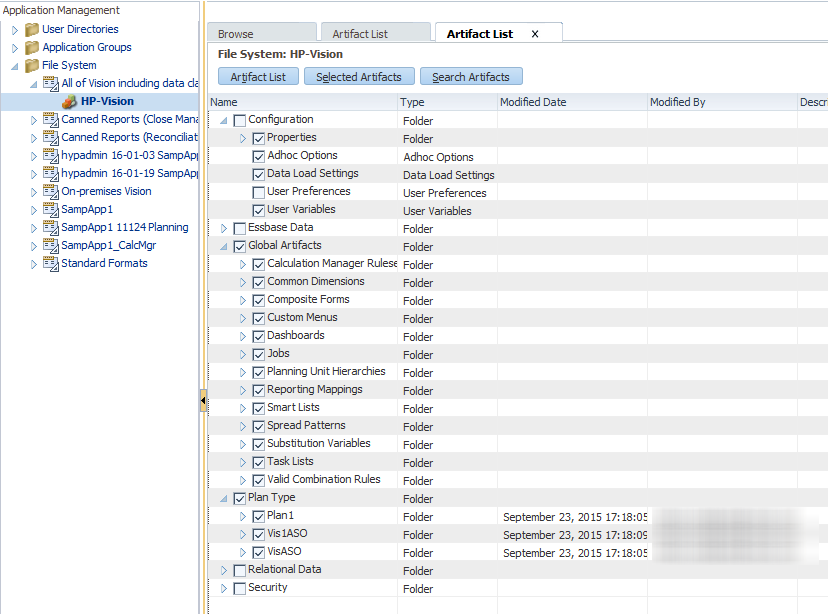Sort by the Modified Date column header
This screenshot has height=614, width=828.
(572, 102)
